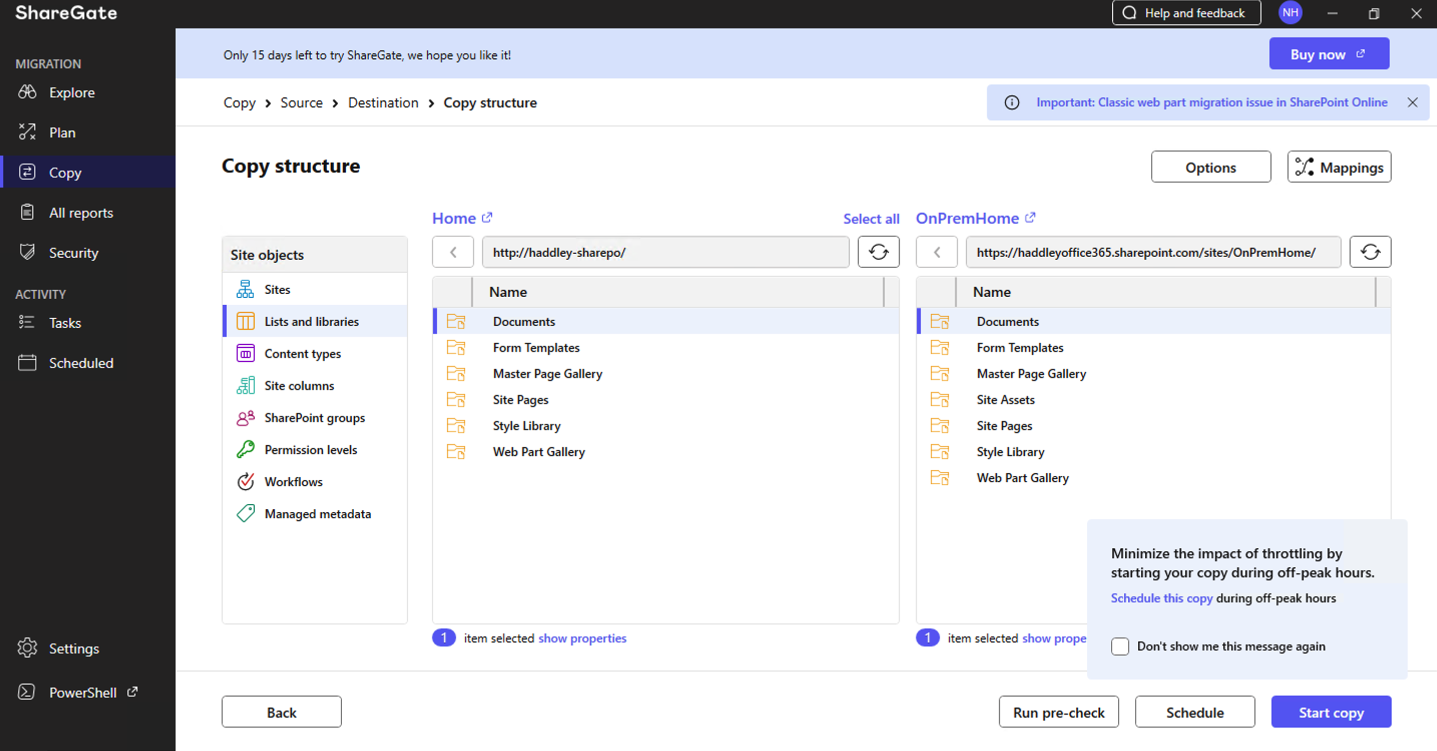Click Select all for source items

click(871, 219)
